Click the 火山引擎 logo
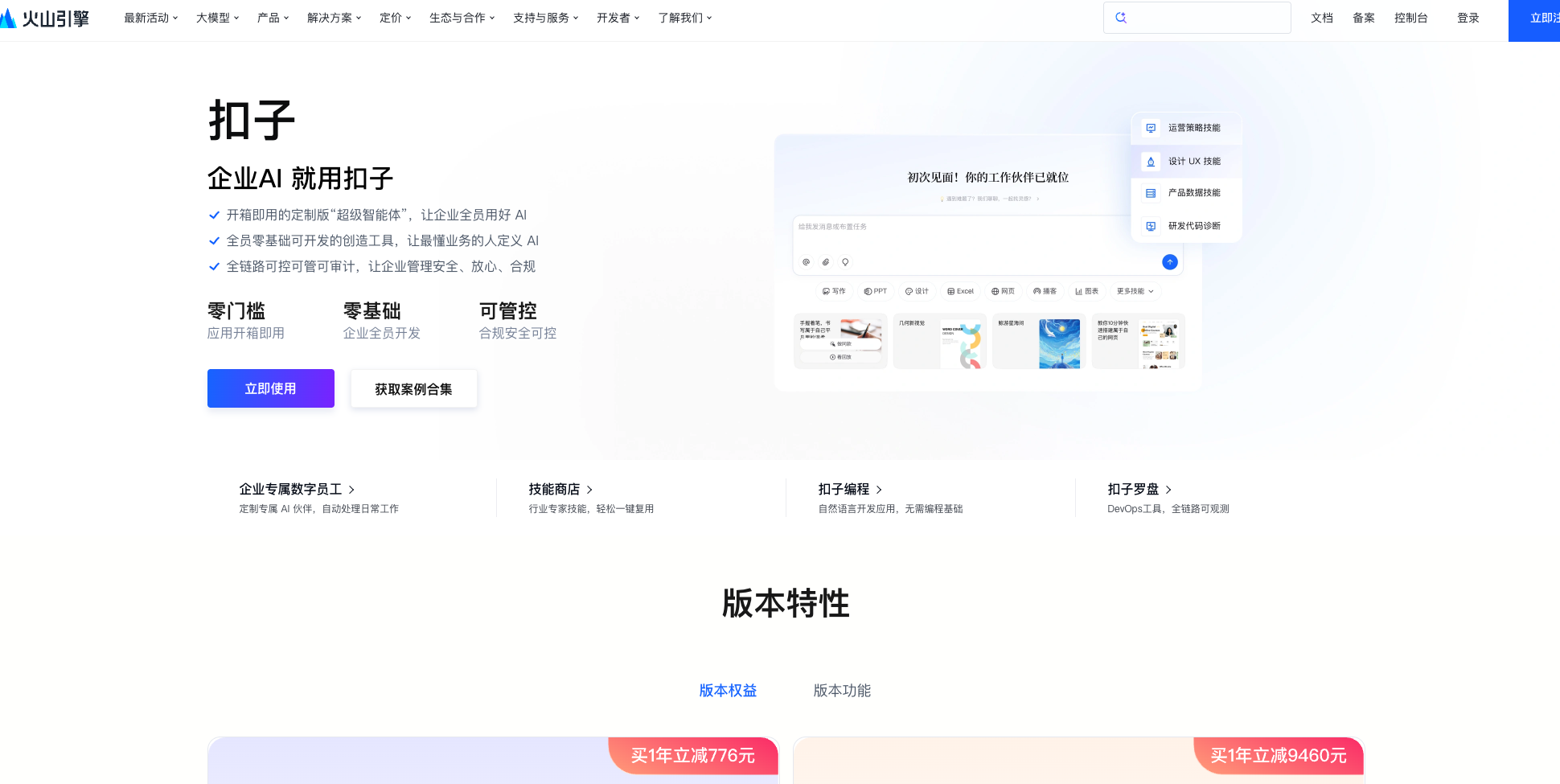Image resolution: width=1560 pixels, height=784 pixels. coord(45,18)
